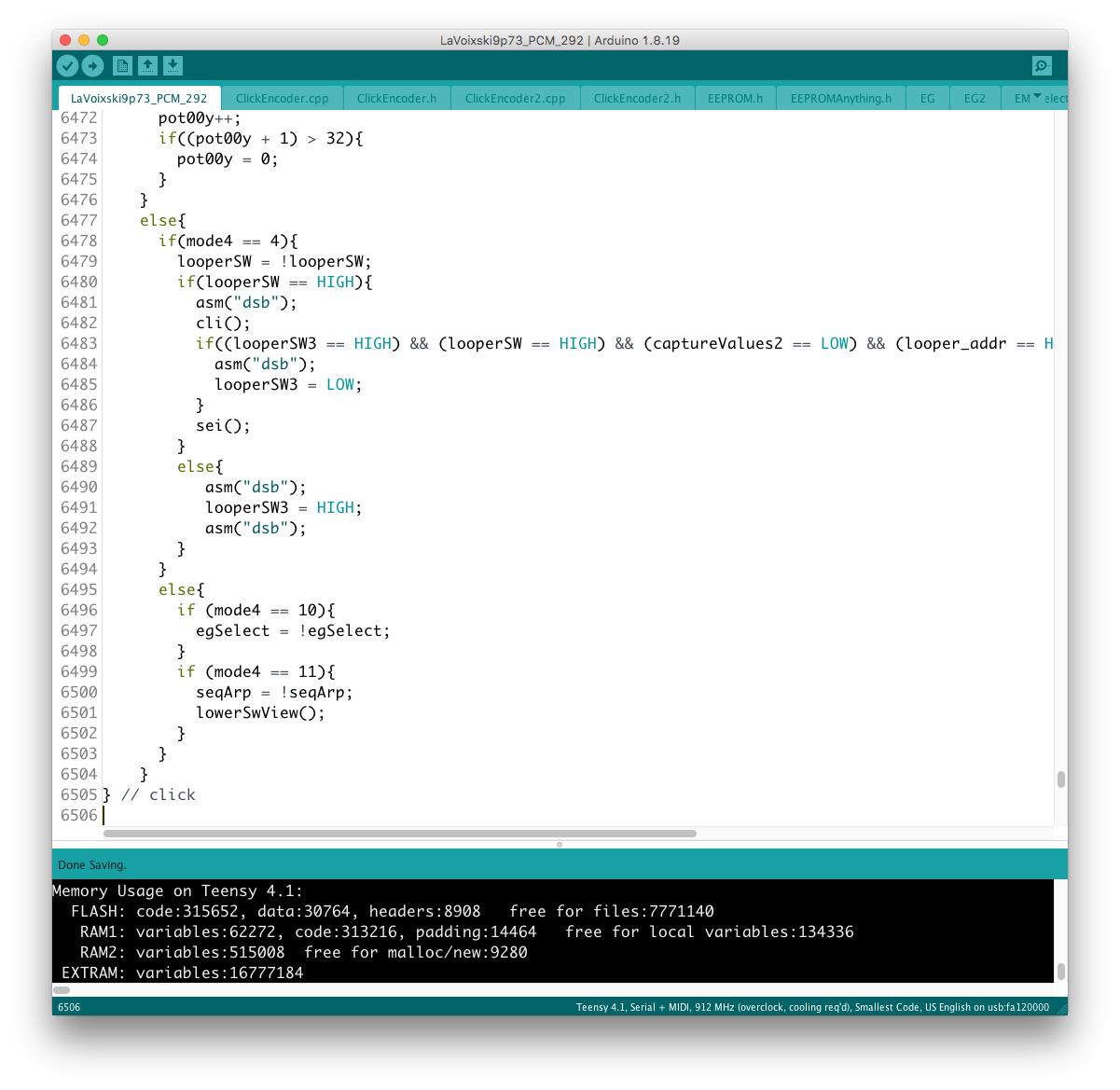Open the Serial Monitor magnifier icon
Screen dimensions: 1120x1090
(1042, 65)
